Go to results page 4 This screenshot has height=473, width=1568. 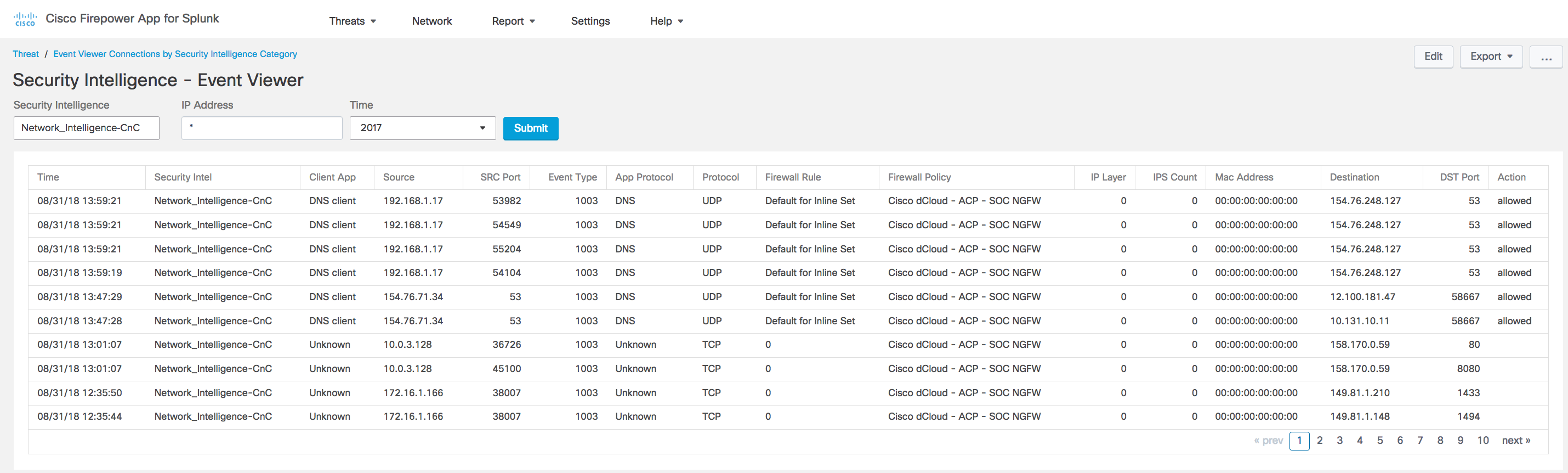point(1359,441)
